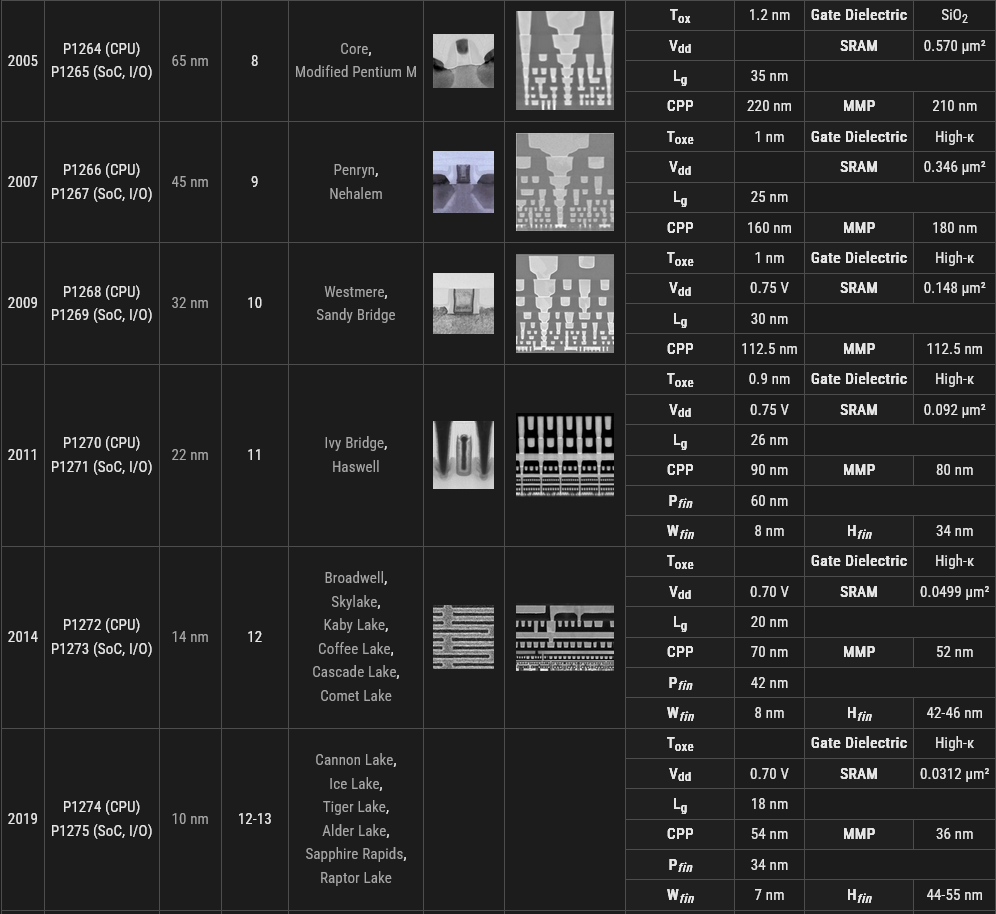Viewport: 996px width, 914px height.
Task: Click the year 2014 cell
Action: point(23,636)
